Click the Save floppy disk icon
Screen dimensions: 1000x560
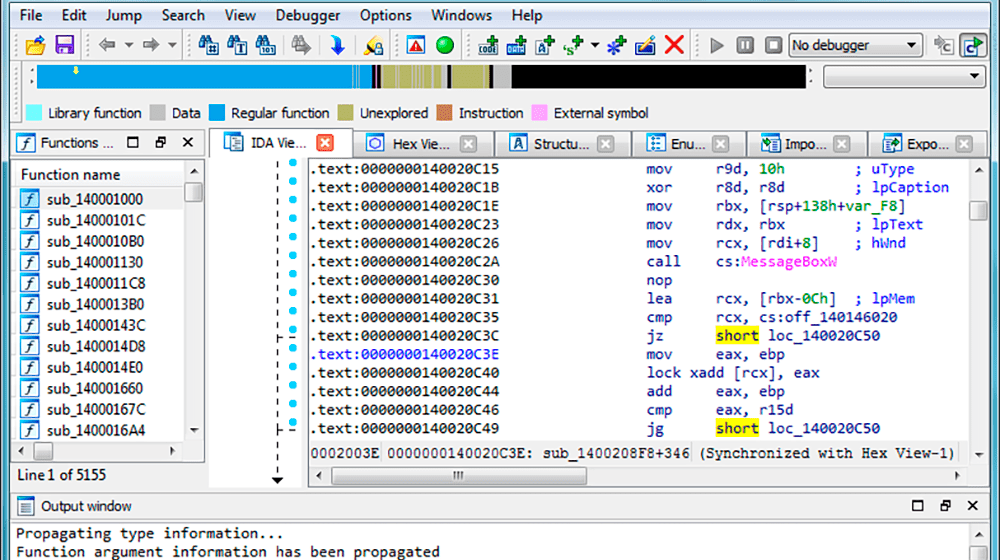coord(64,45)
